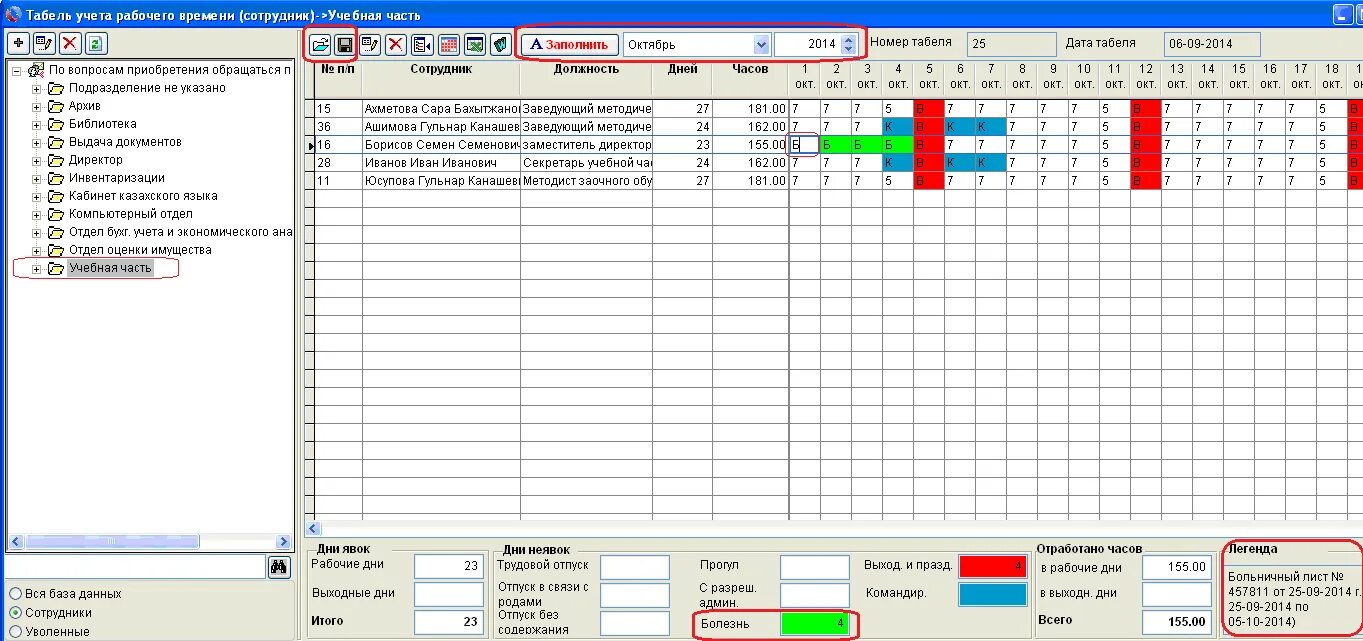The height and width of the screenshot is (641, 1363).
Task: Click the search text field by the binoculars
Action: [x=135, y=567]
